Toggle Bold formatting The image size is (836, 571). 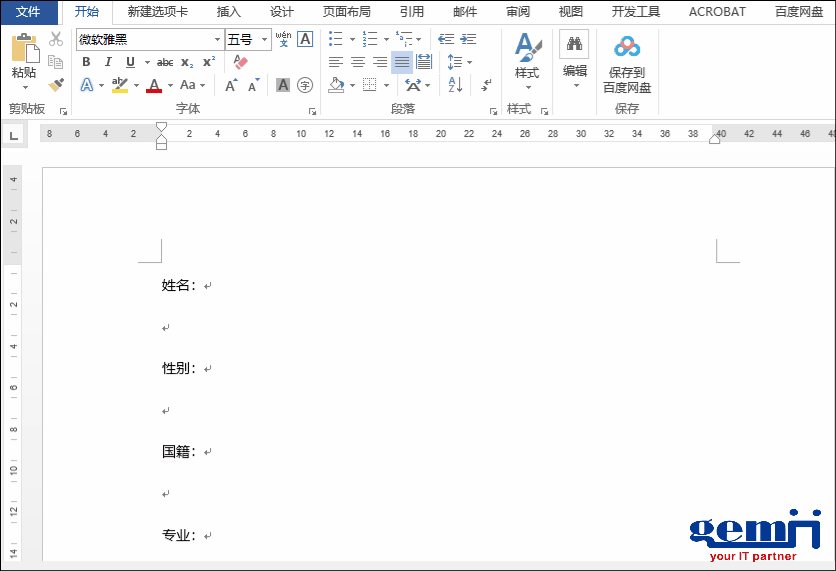87,62
